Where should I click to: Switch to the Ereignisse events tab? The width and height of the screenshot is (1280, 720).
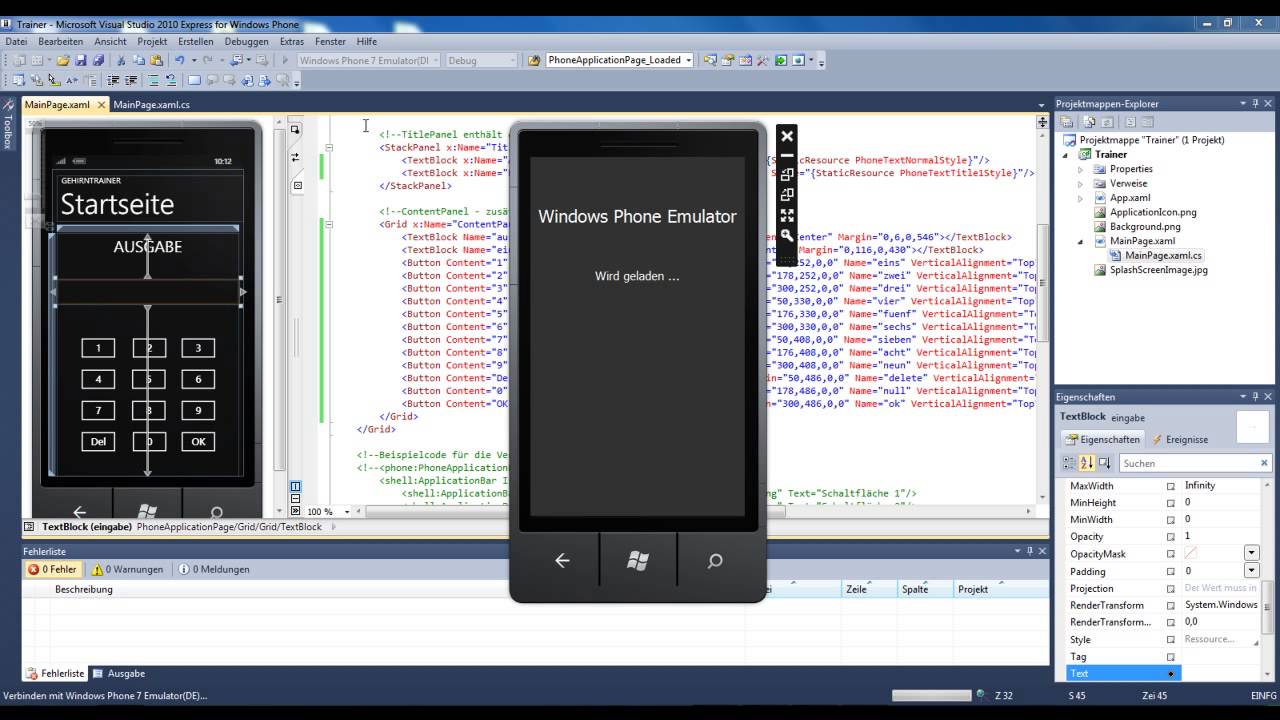pos(1180,439)
